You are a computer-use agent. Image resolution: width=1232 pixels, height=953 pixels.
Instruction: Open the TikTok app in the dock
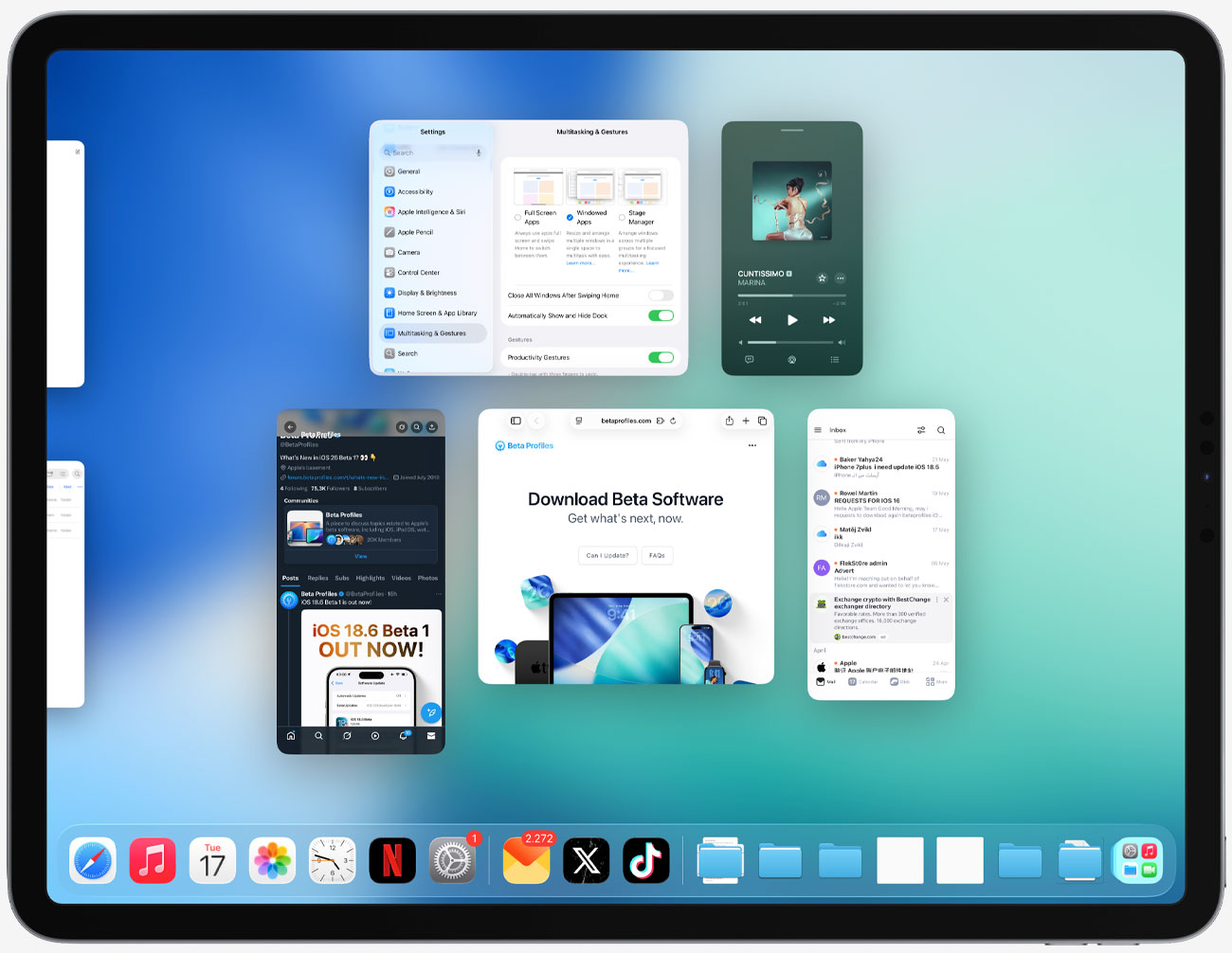click(x=646, y=861)
